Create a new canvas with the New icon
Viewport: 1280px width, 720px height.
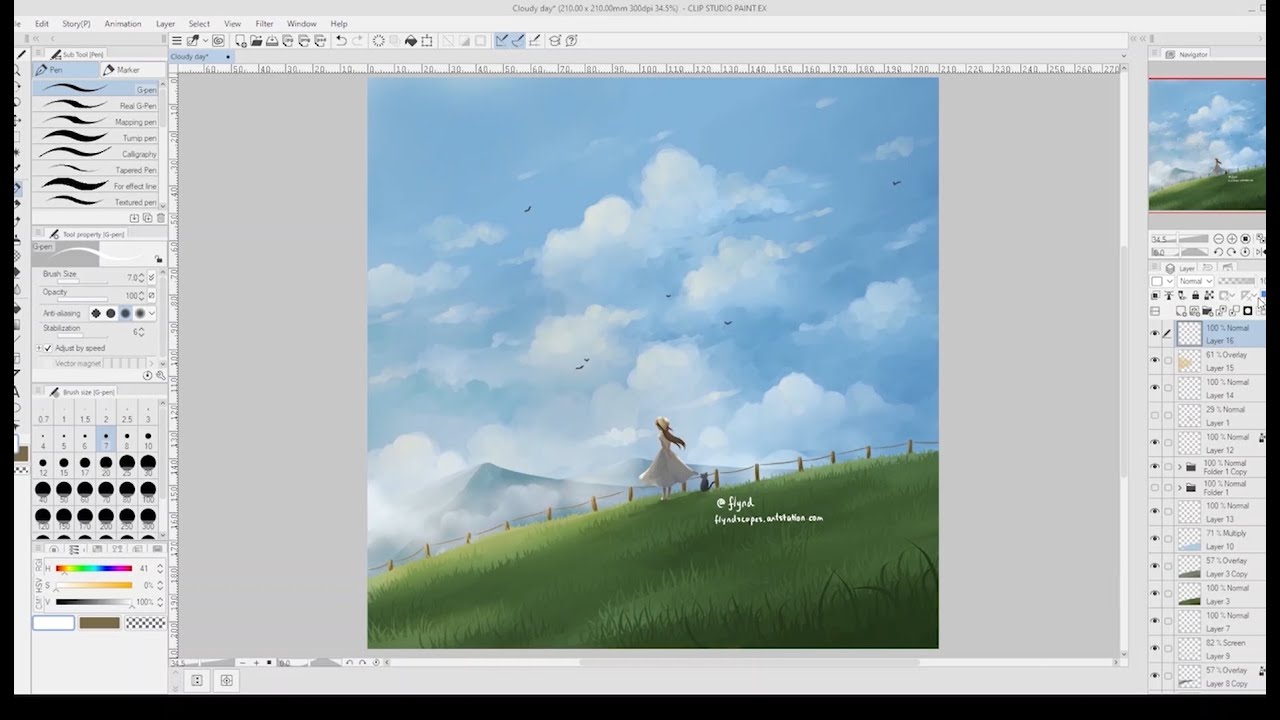tap(240, 41)
